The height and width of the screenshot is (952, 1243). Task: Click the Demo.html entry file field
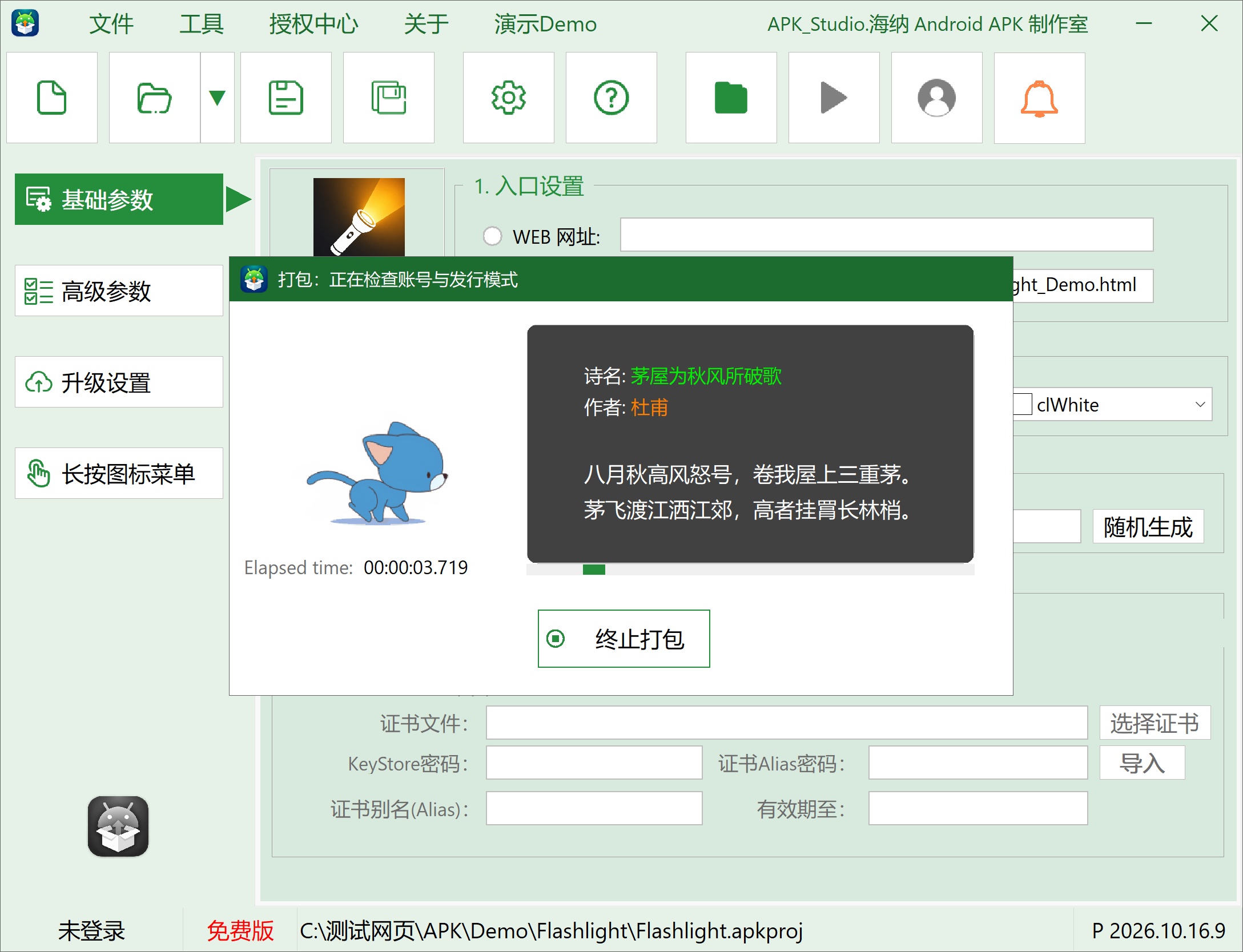1083,285
